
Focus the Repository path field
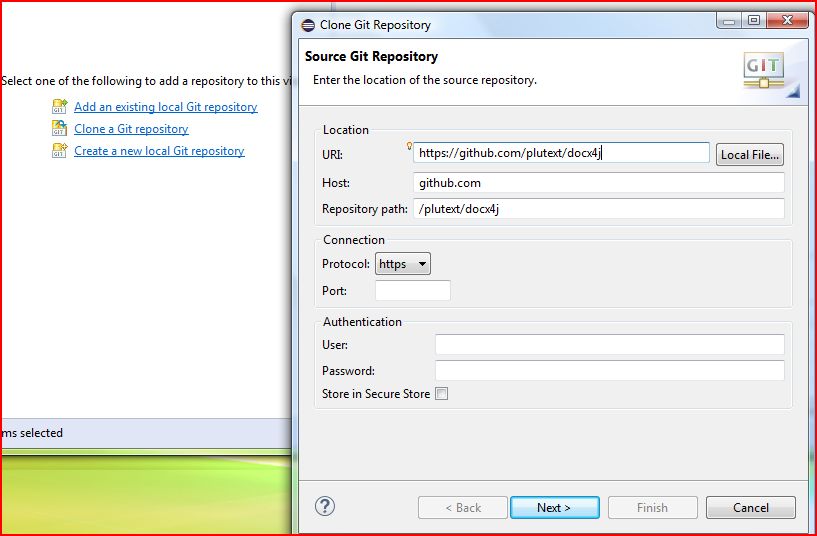tap(599, 209)
